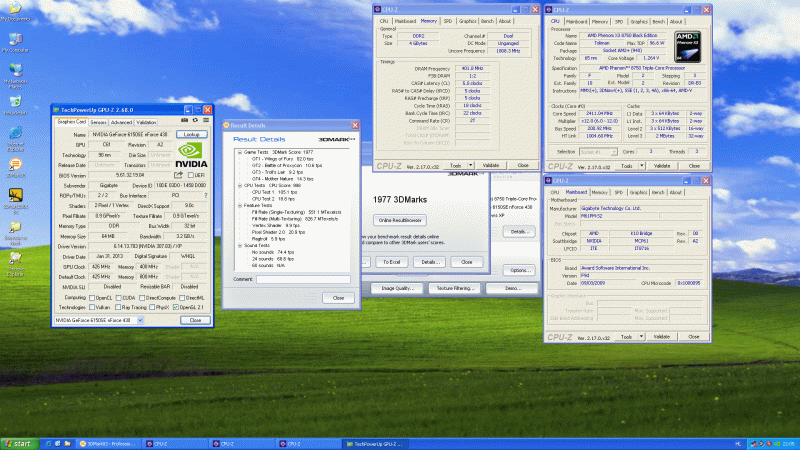Click the To Excel button
Image resolution: width=800 pixels, height=450 pixels.
click(391, 262)
